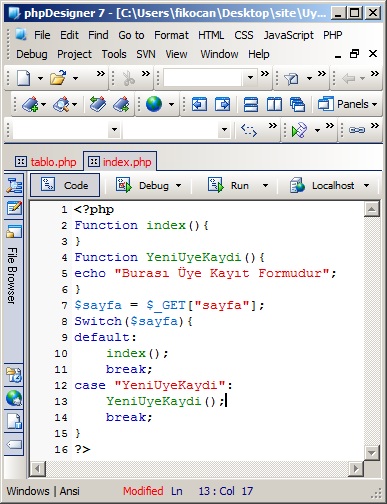387x504 pixels.
Task: Click the tag label sidebar icon
Action: tap(14, 444)
